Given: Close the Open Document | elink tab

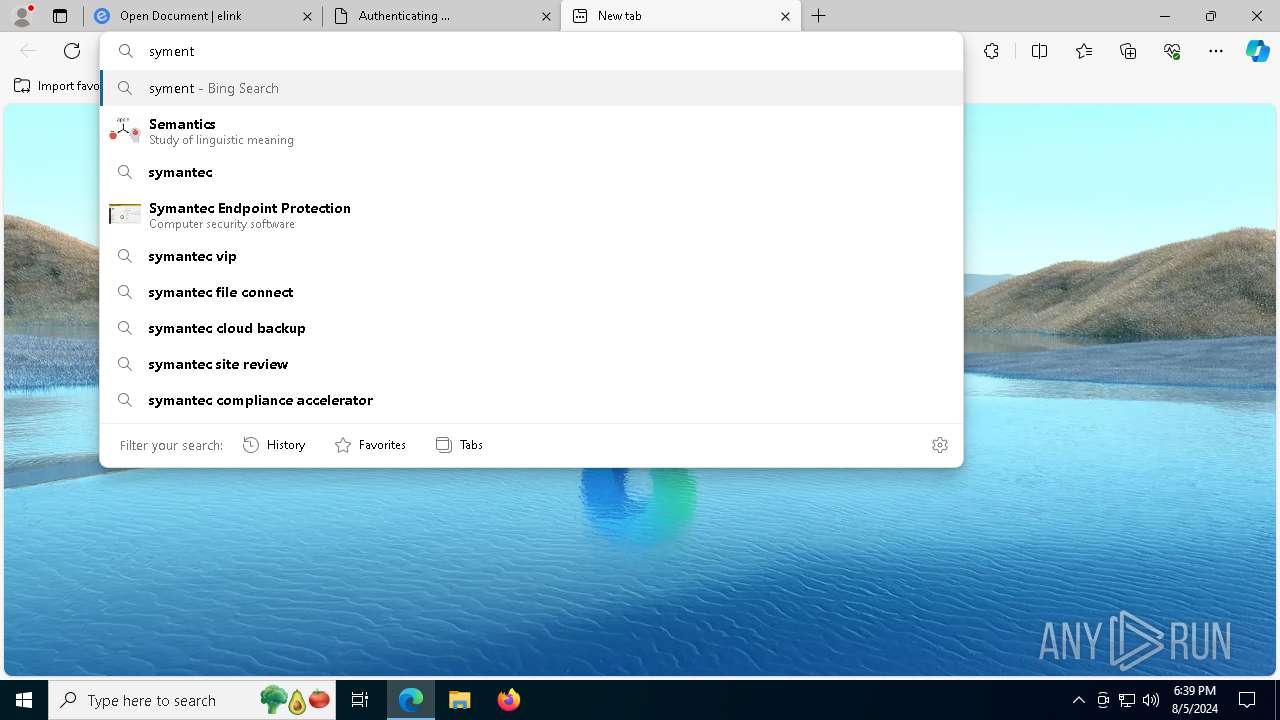Looking at the screenshot, I should click(x=308, y=16).
